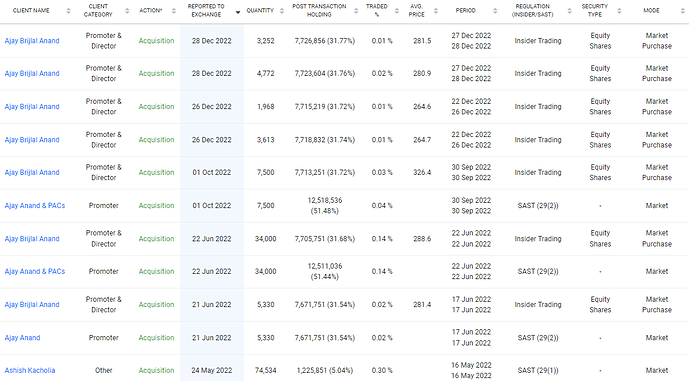This screenshot has width=690, height=381.
Task: Select the average price 281.5 cell
Action: tap(422, 41)
